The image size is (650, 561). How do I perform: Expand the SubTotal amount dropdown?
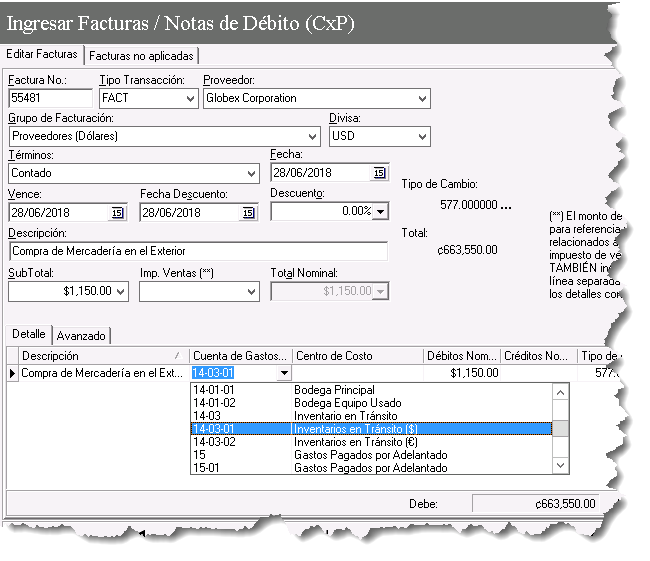pos(121,291)
